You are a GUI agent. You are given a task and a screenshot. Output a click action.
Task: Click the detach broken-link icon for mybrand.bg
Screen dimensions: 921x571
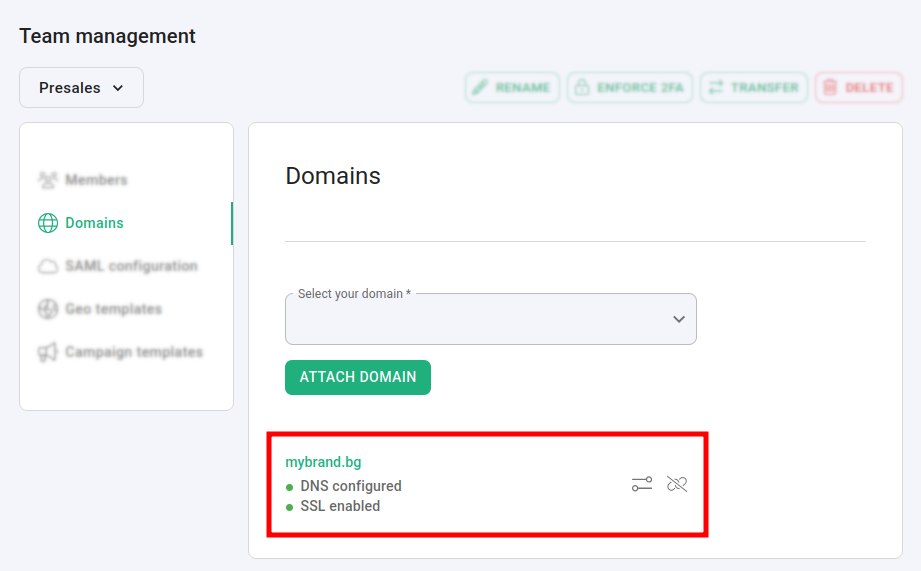(x=677, y=485)
